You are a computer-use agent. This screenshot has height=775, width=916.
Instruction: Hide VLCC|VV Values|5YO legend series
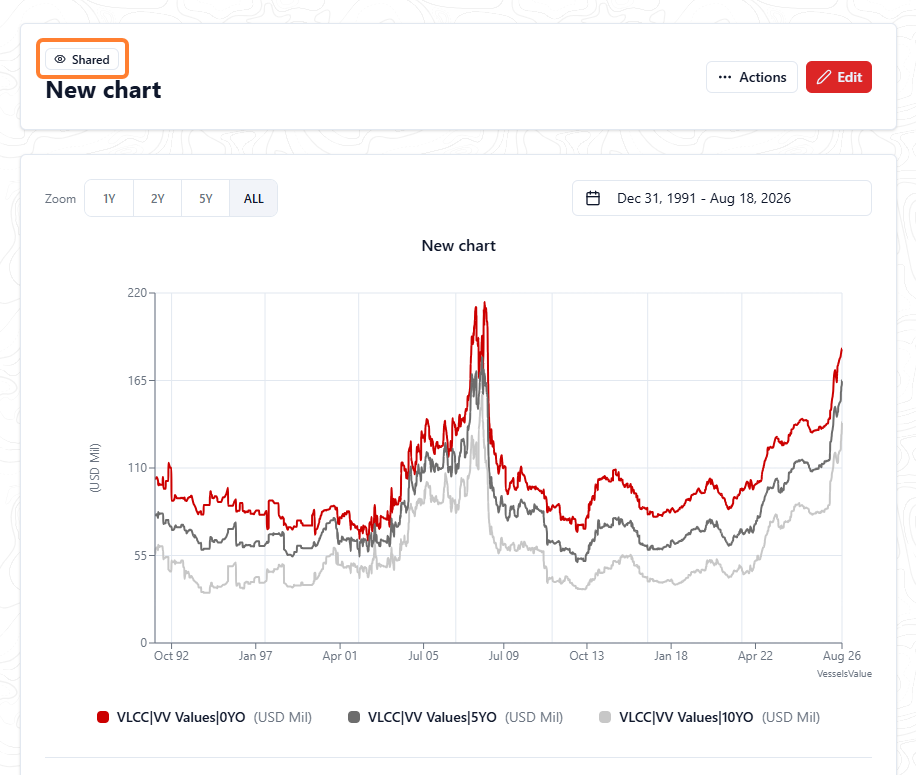coord(456,717)
